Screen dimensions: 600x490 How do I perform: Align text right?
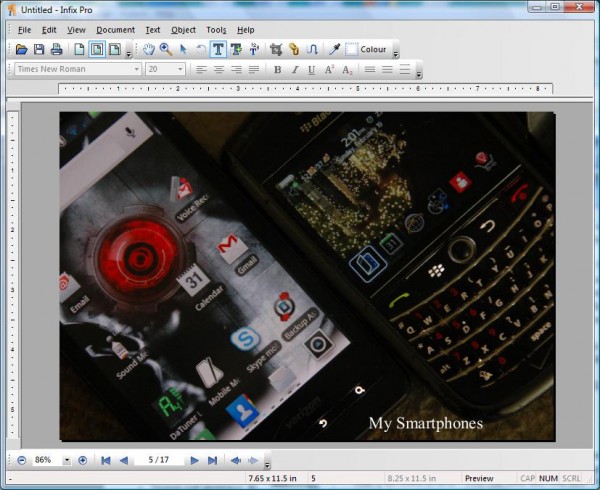[236, 69]
